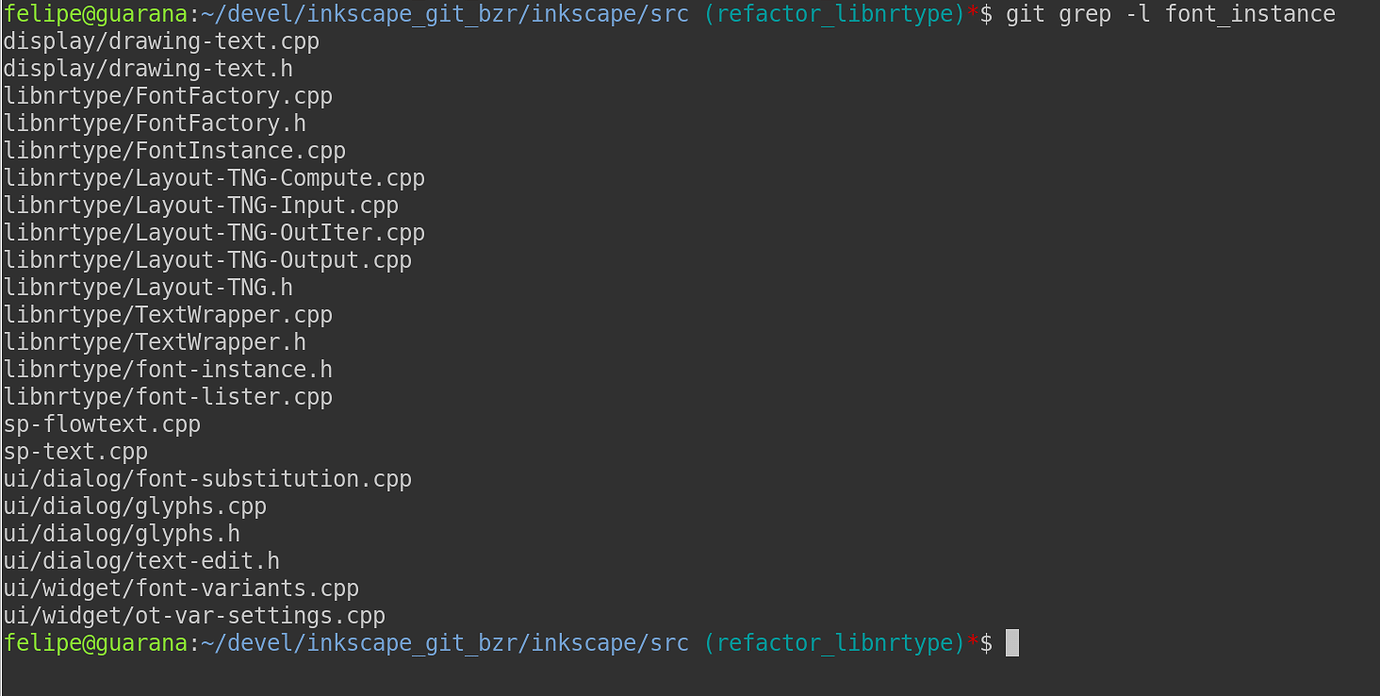The image size is (1380, 696).
Task: Click the sp-flowtext.cpp result line
Action: point(102,424)
